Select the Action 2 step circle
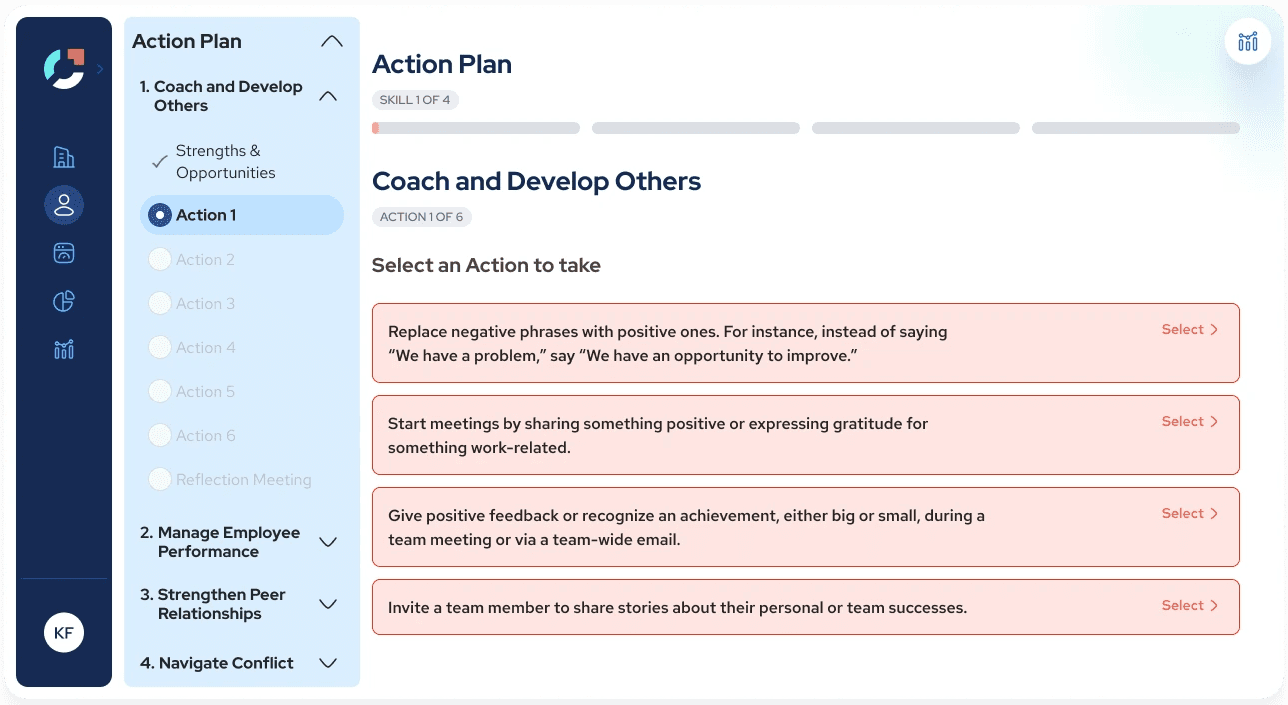The image size is (1288, 705). 159,260
